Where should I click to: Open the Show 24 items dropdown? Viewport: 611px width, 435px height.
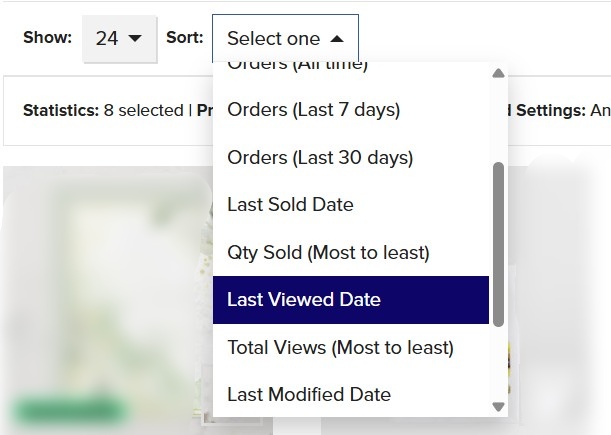coord(120,39)
